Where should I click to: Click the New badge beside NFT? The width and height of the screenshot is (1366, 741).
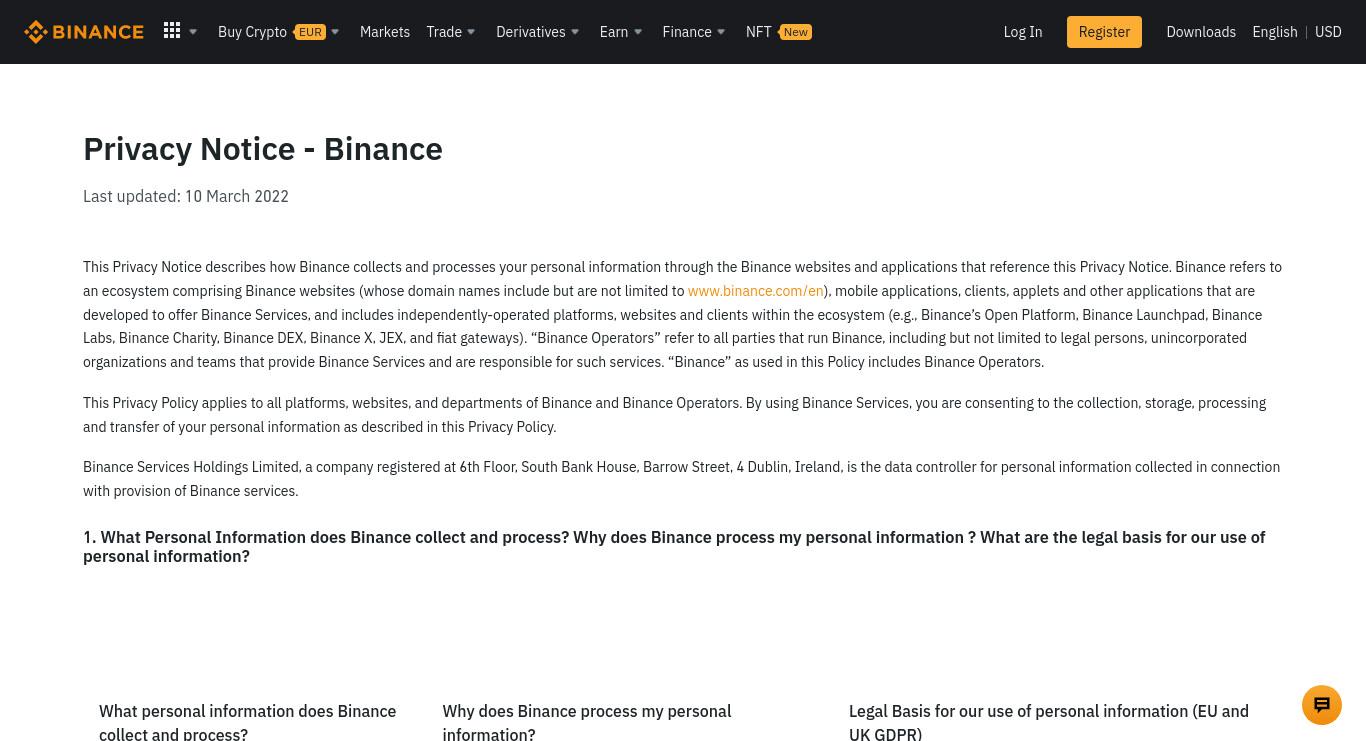pyautogui.click(x=795, y=32)
